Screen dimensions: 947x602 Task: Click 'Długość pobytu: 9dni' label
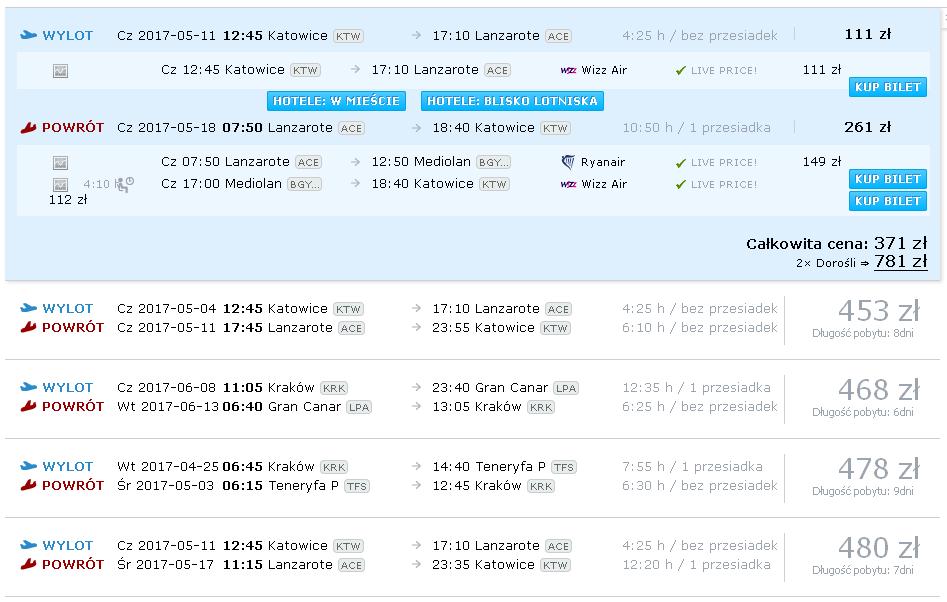862,492
